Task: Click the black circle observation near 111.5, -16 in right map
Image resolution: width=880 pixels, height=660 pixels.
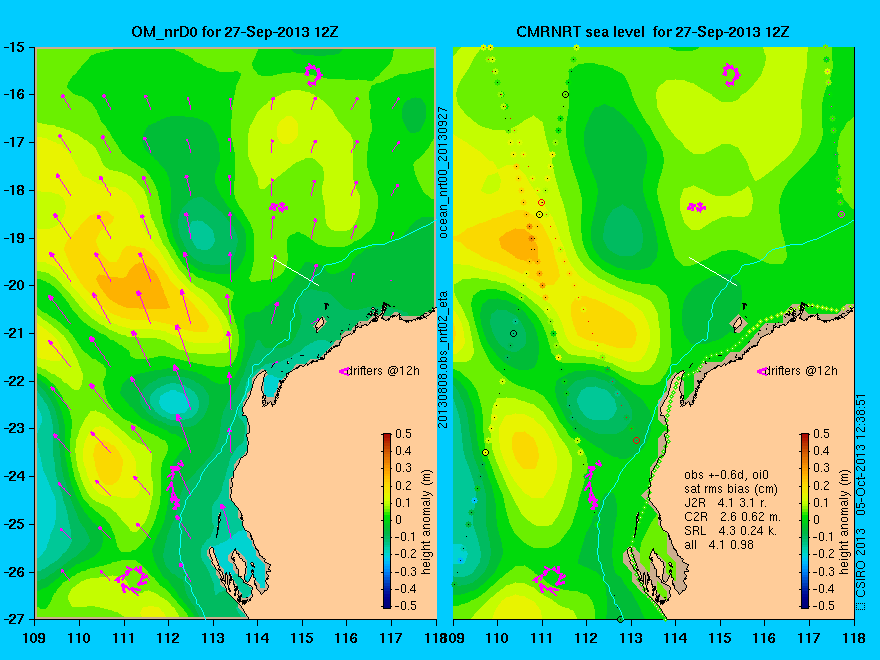Action: coord(565,94)
